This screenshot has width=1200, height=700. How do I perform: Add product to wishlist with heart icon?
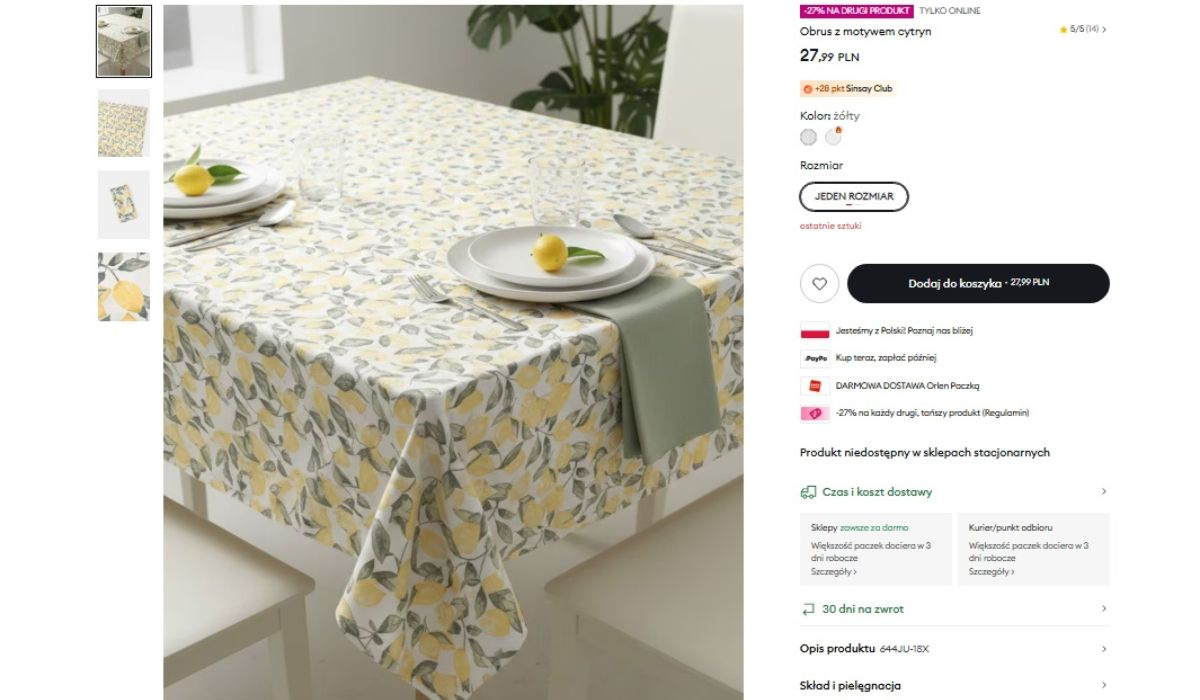tap(819, 284)
